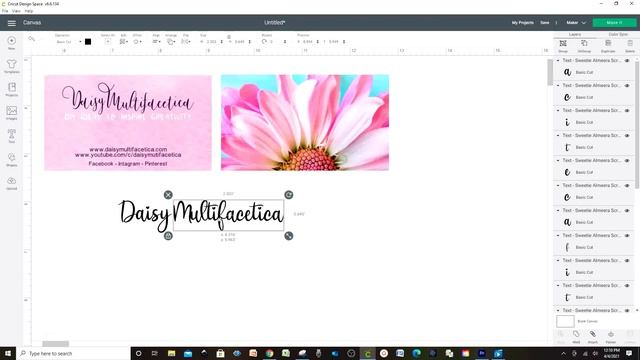
Task: Click the X delete handle on selection
Action: (x=168, y=195)
